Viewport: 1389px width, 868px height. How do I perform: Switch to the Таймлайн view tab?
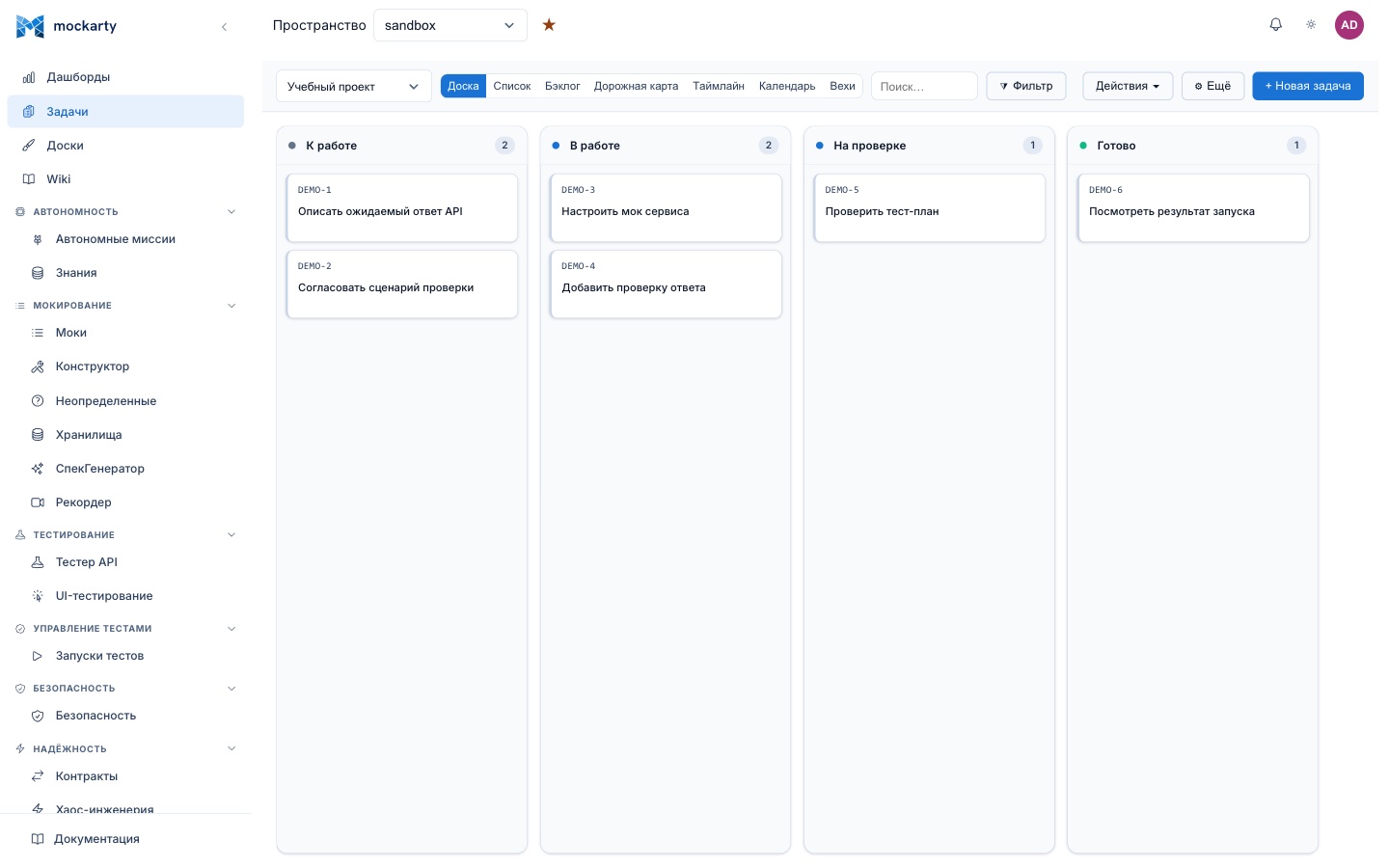[719, 86]
